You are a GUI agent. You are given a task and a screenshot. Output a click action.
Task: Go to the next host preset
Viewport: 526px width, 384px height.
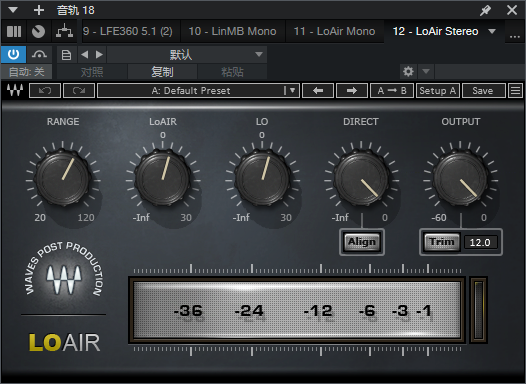point(99,54)
